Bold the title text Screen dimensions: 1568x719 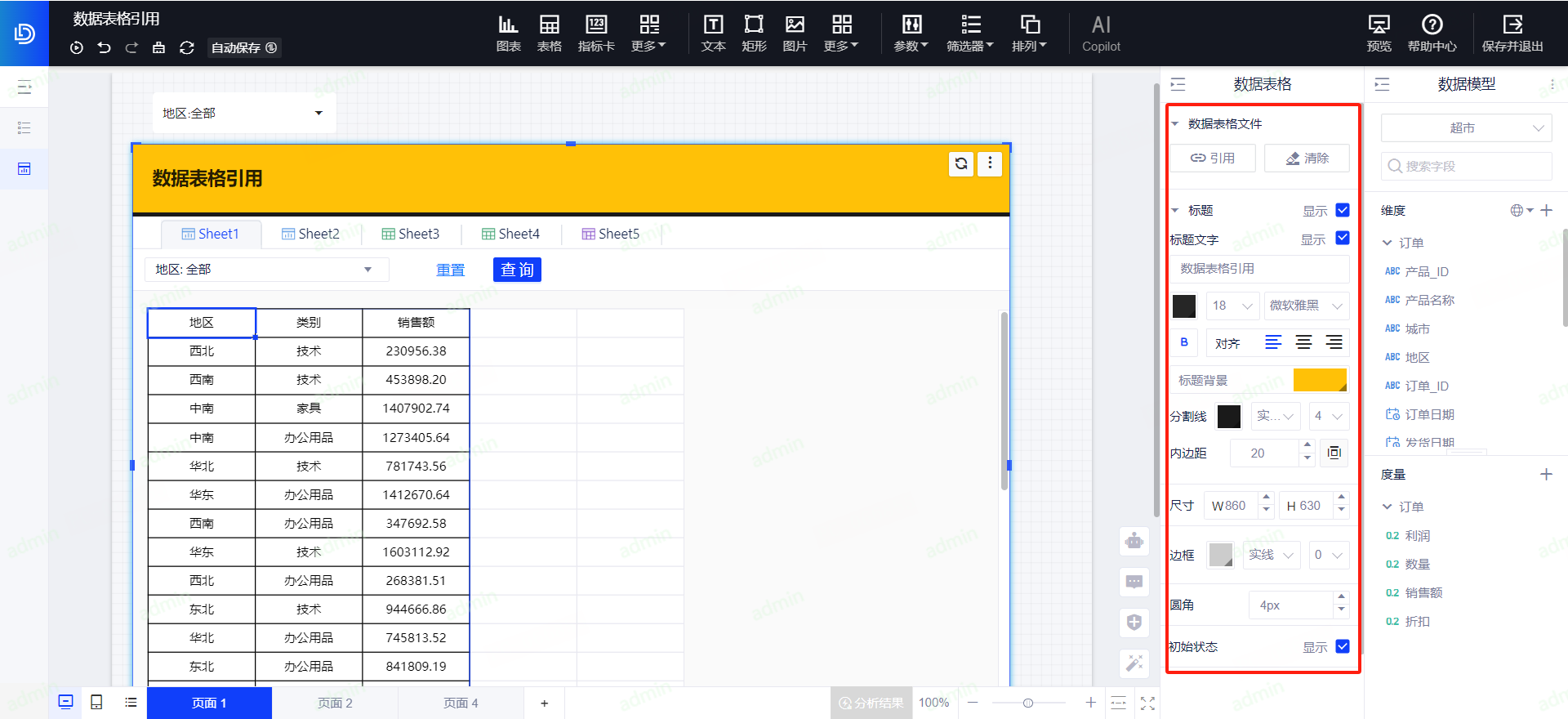click(1184, 342)
